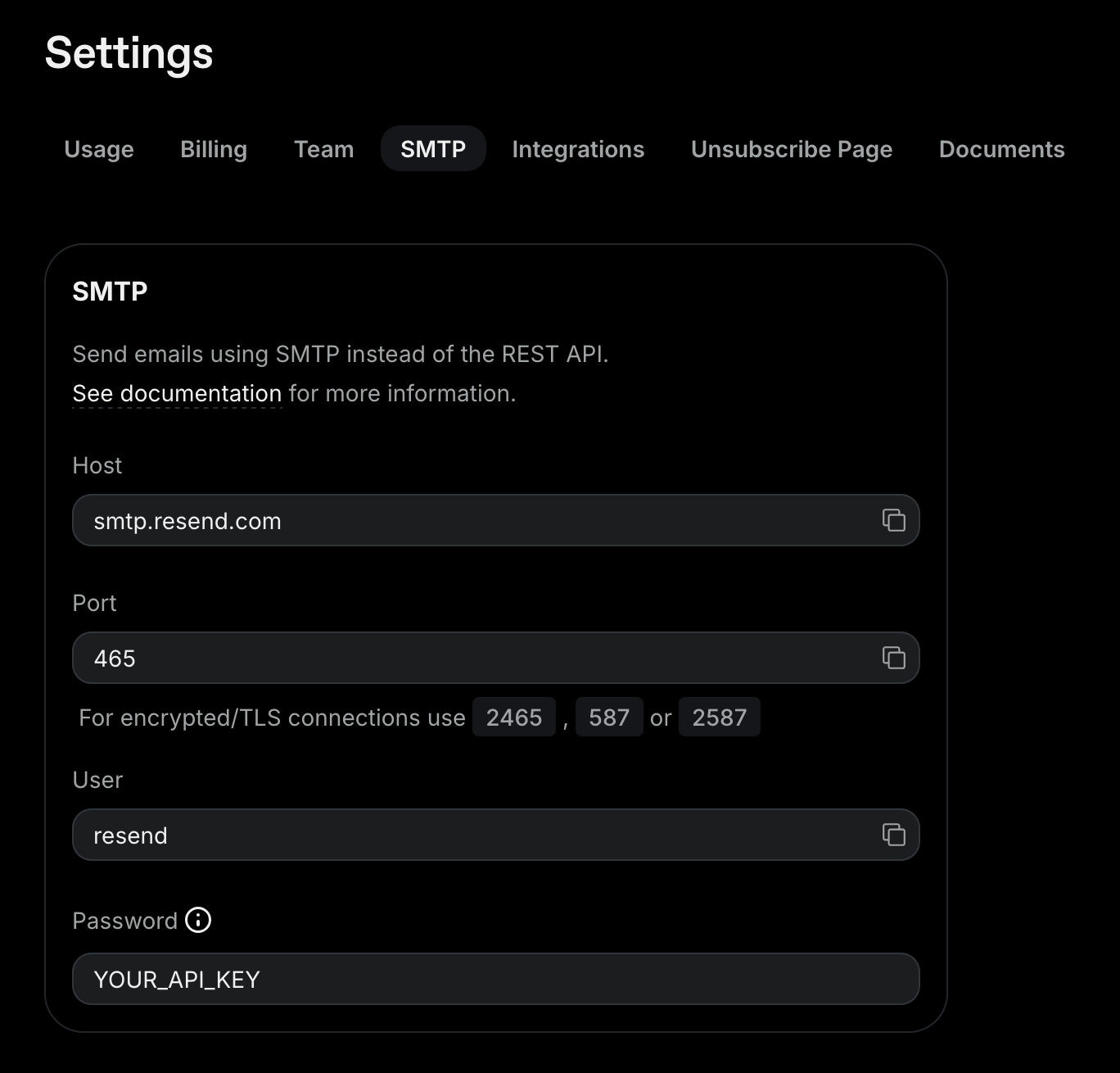Select the SMTP tab
The width and height of the screenshot is (1120, 1073).
click(x=433, y=149)
